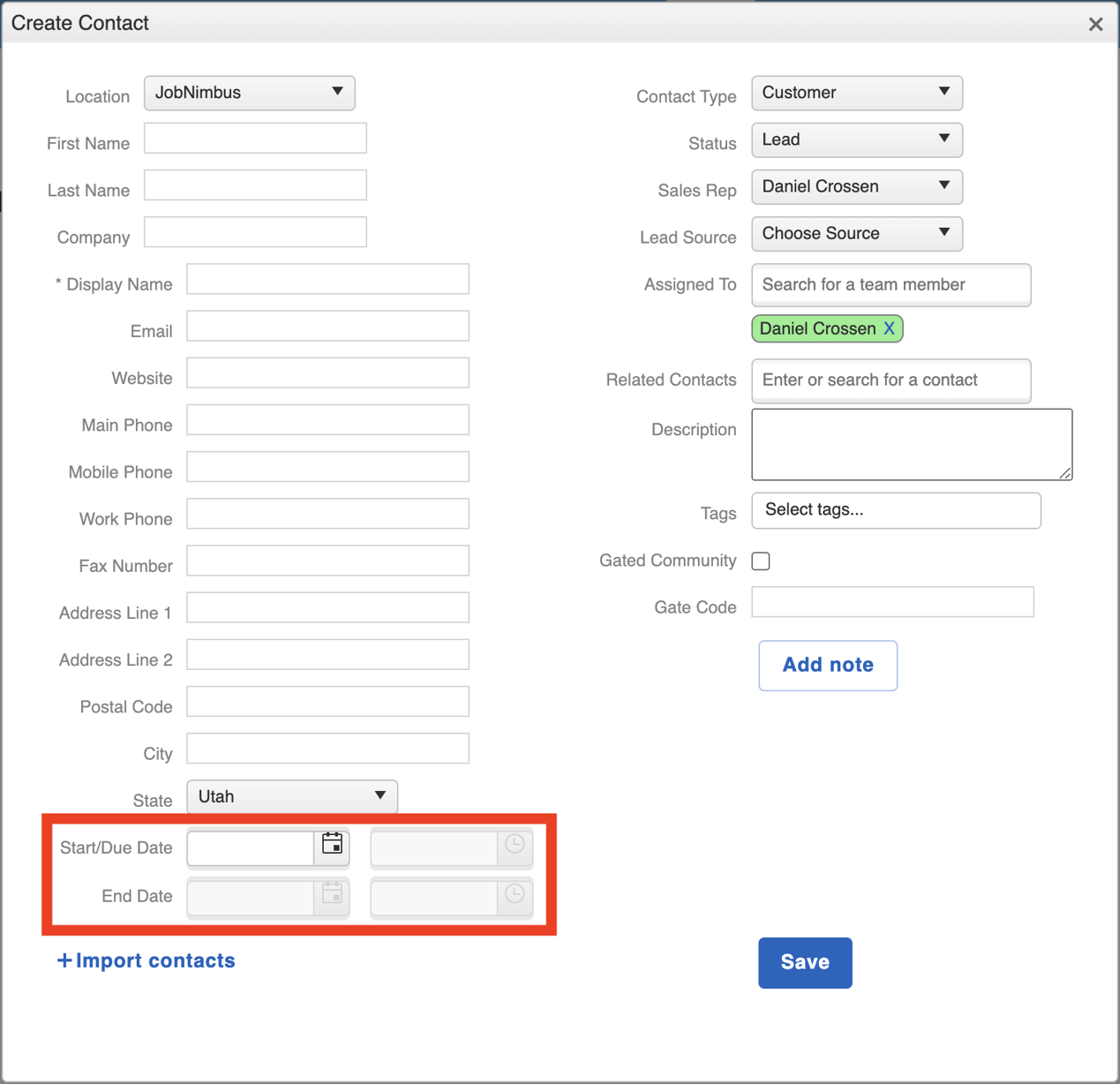Click the Add note button
This screenshot has height=1084, width=1120.
click(827, 665)
